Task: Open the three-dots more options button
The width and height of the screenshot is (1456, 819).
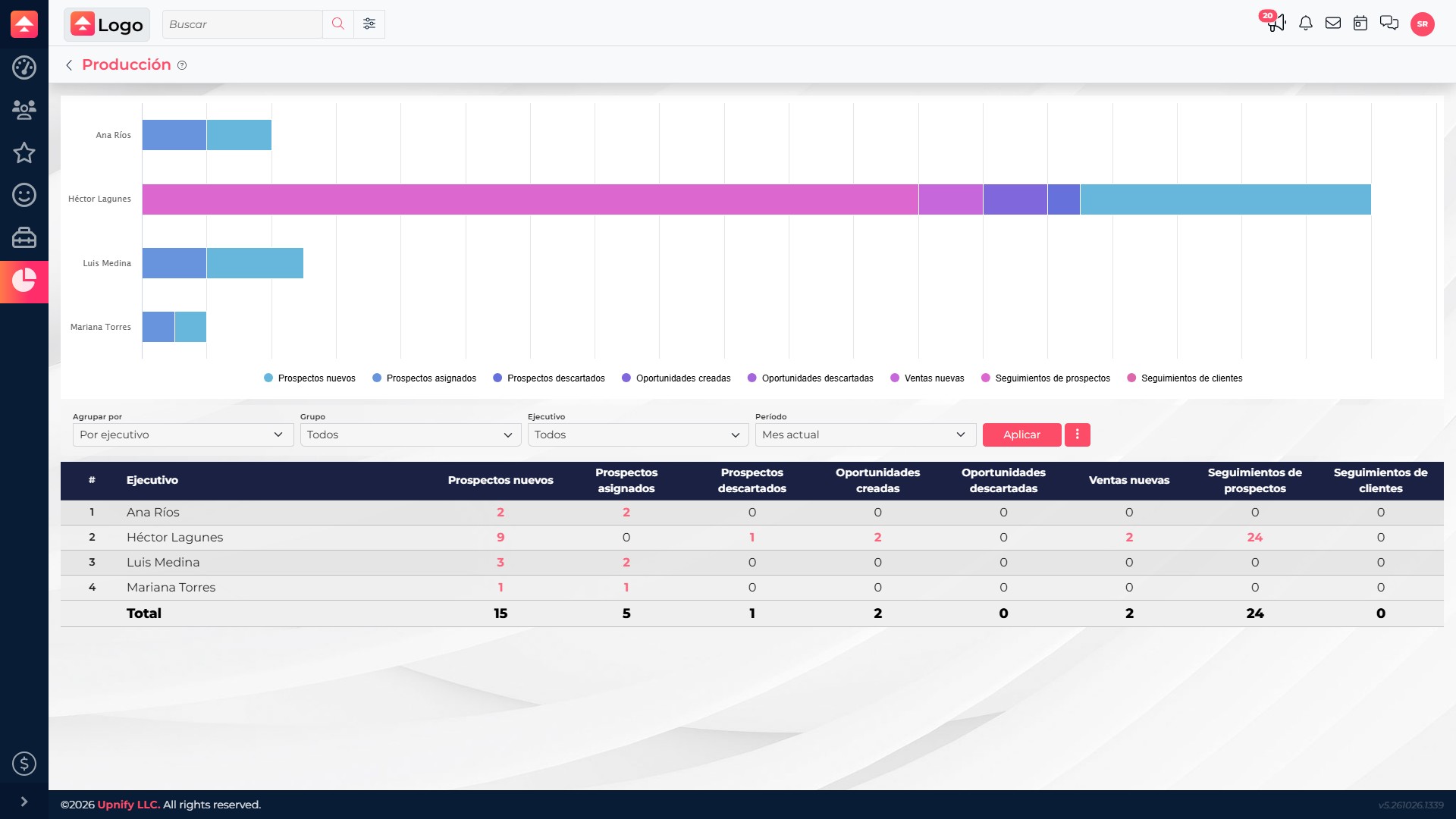Action: [x=1077, y=435]
